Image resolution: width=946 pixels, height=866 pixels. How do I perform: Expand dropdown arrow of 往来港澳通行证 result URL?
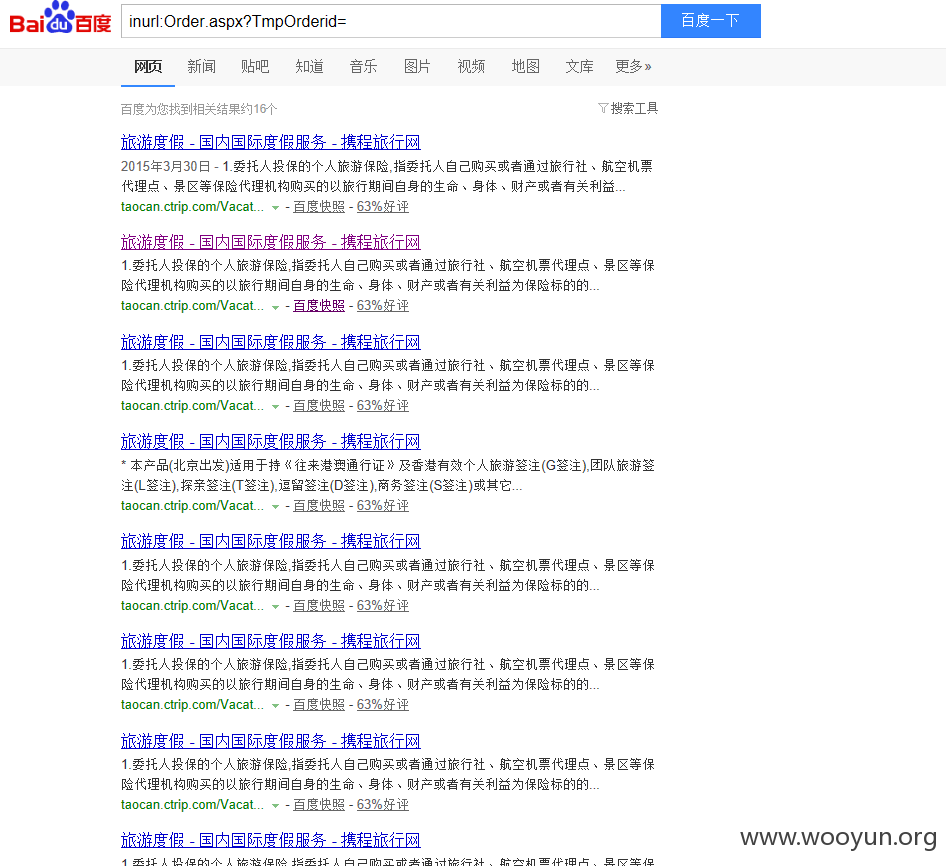tap(275, 507)
